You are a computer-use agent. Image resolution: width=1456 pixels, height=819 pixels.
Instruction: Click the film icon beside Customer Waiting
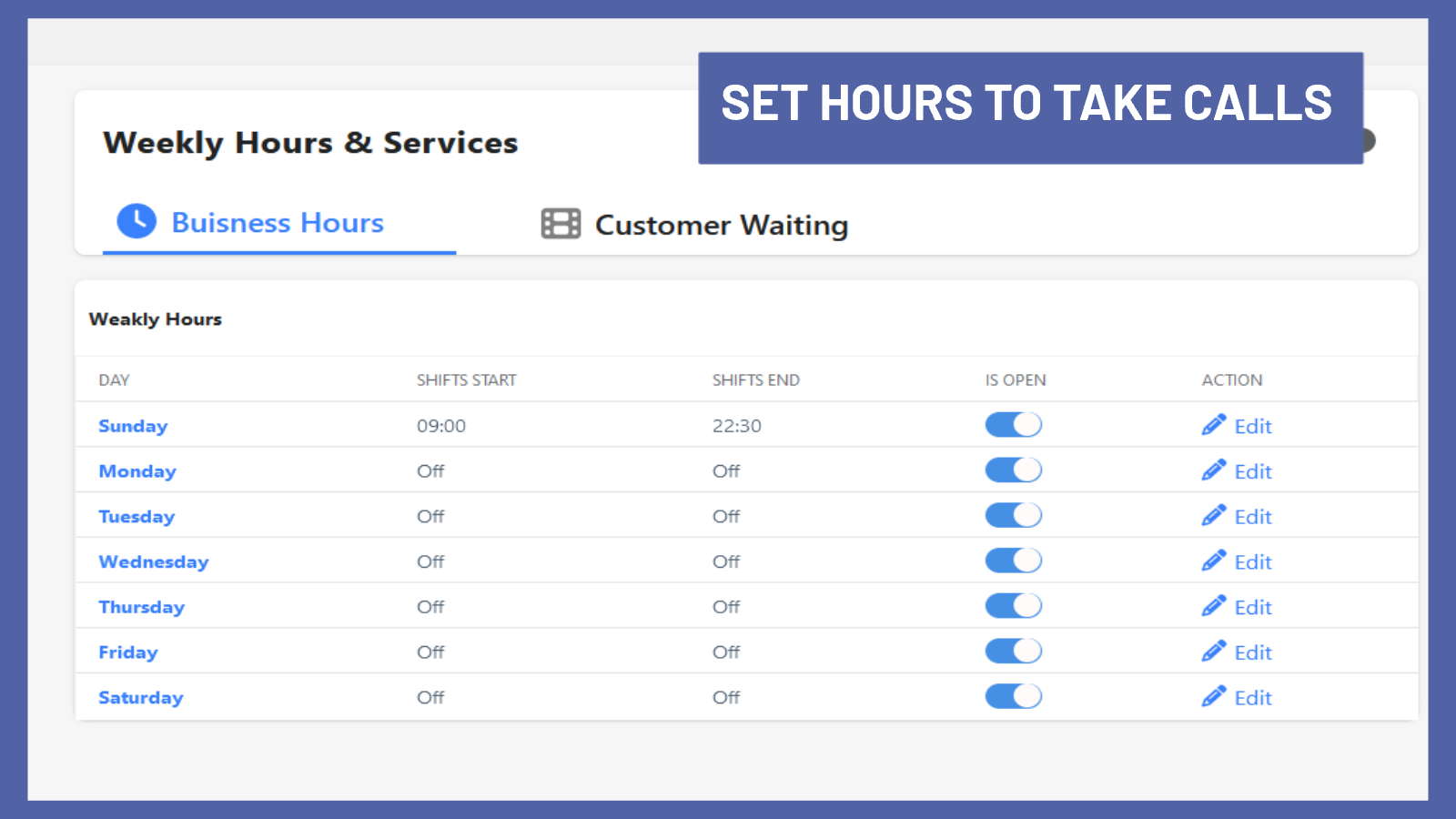point(560,223)
